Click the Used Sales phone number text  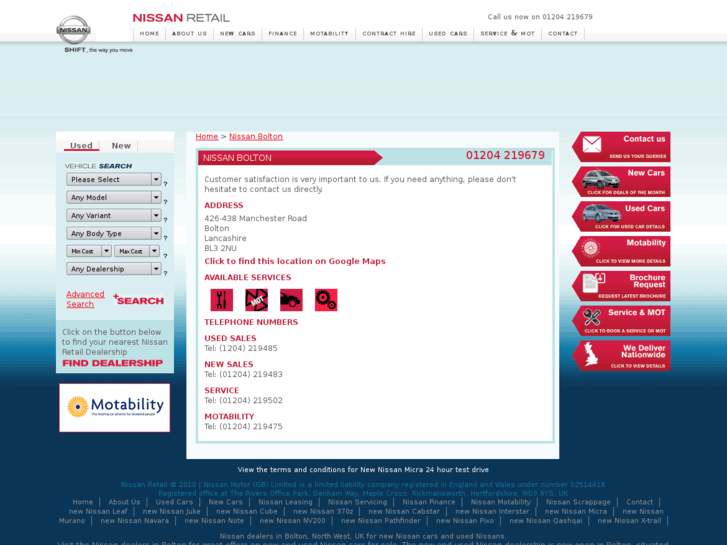[x=241, y=348]
